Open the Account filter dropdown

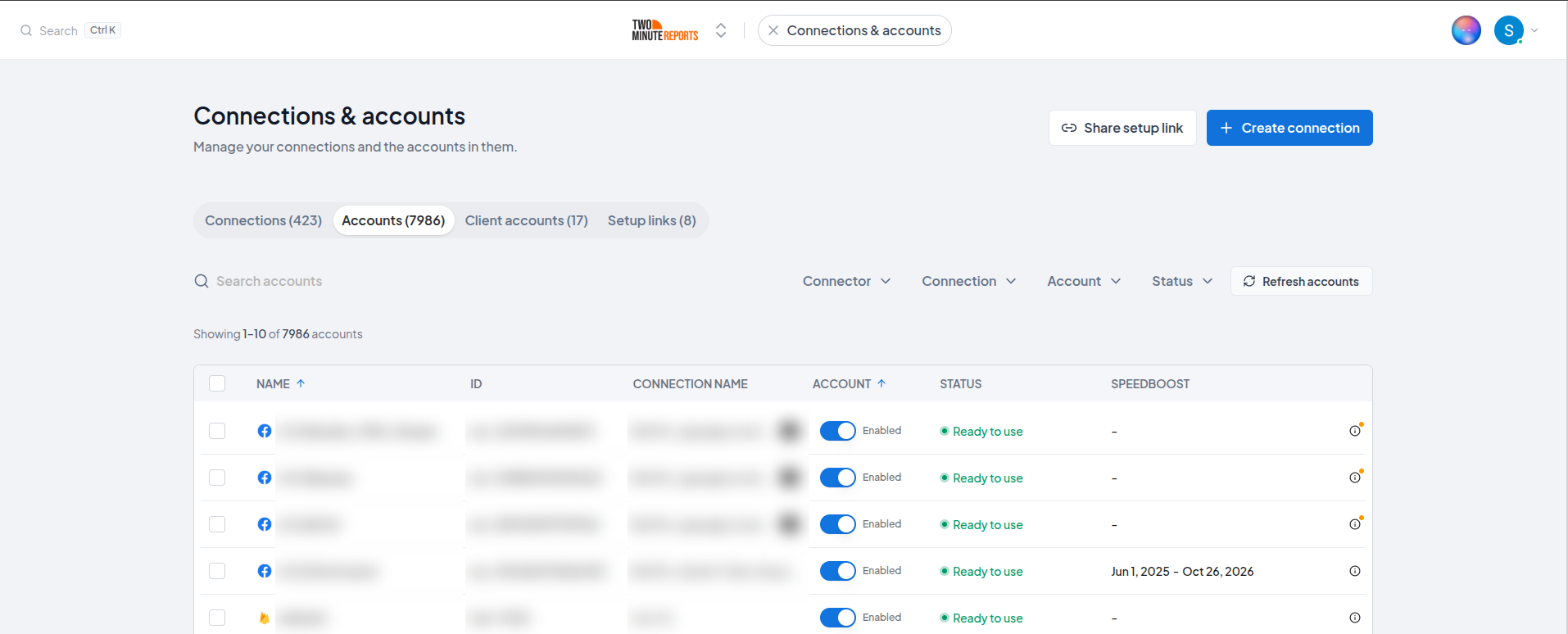pyautogui.click(x=1084, y=281)
